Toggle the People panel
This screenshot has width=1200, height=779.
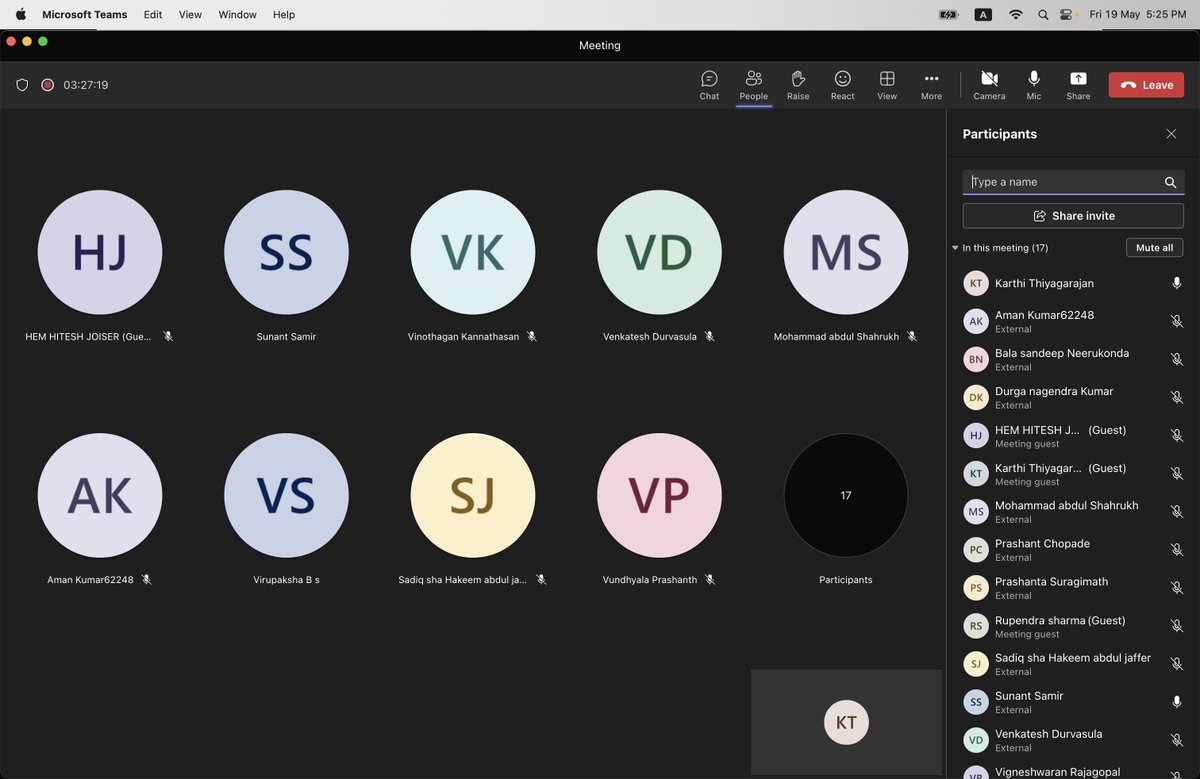(753, 85)
